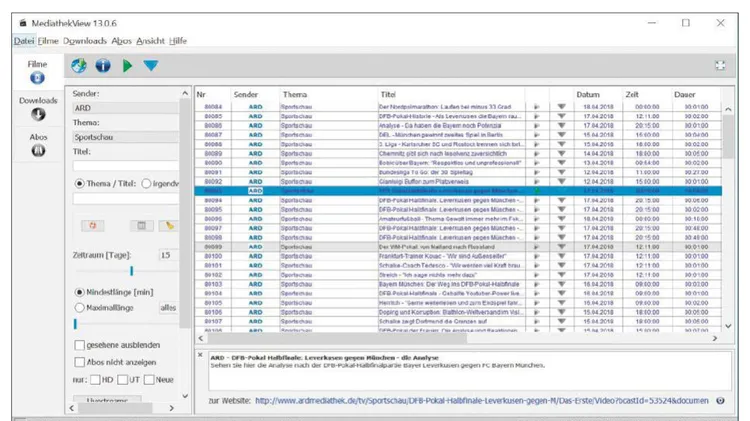Viewport: 750px width, 421px height.
Task: Download arrow in 'Schalke-Coach Tedesco' row
Action: click(562, 266)
